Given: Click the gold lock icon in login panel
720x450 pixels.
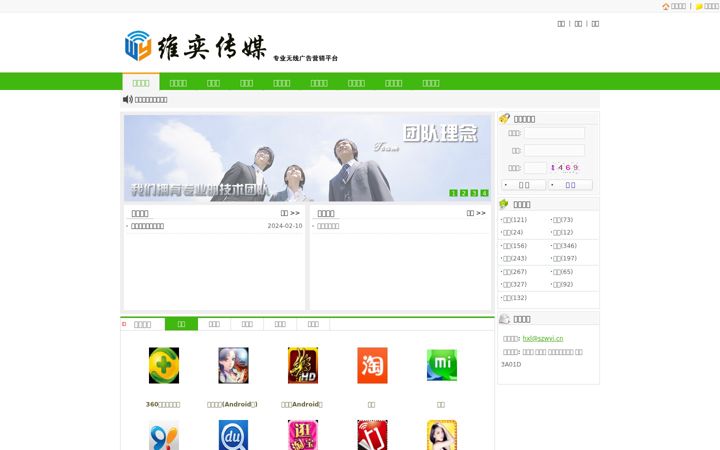Looking at the screenshot, I should click(x=505, y=118).
